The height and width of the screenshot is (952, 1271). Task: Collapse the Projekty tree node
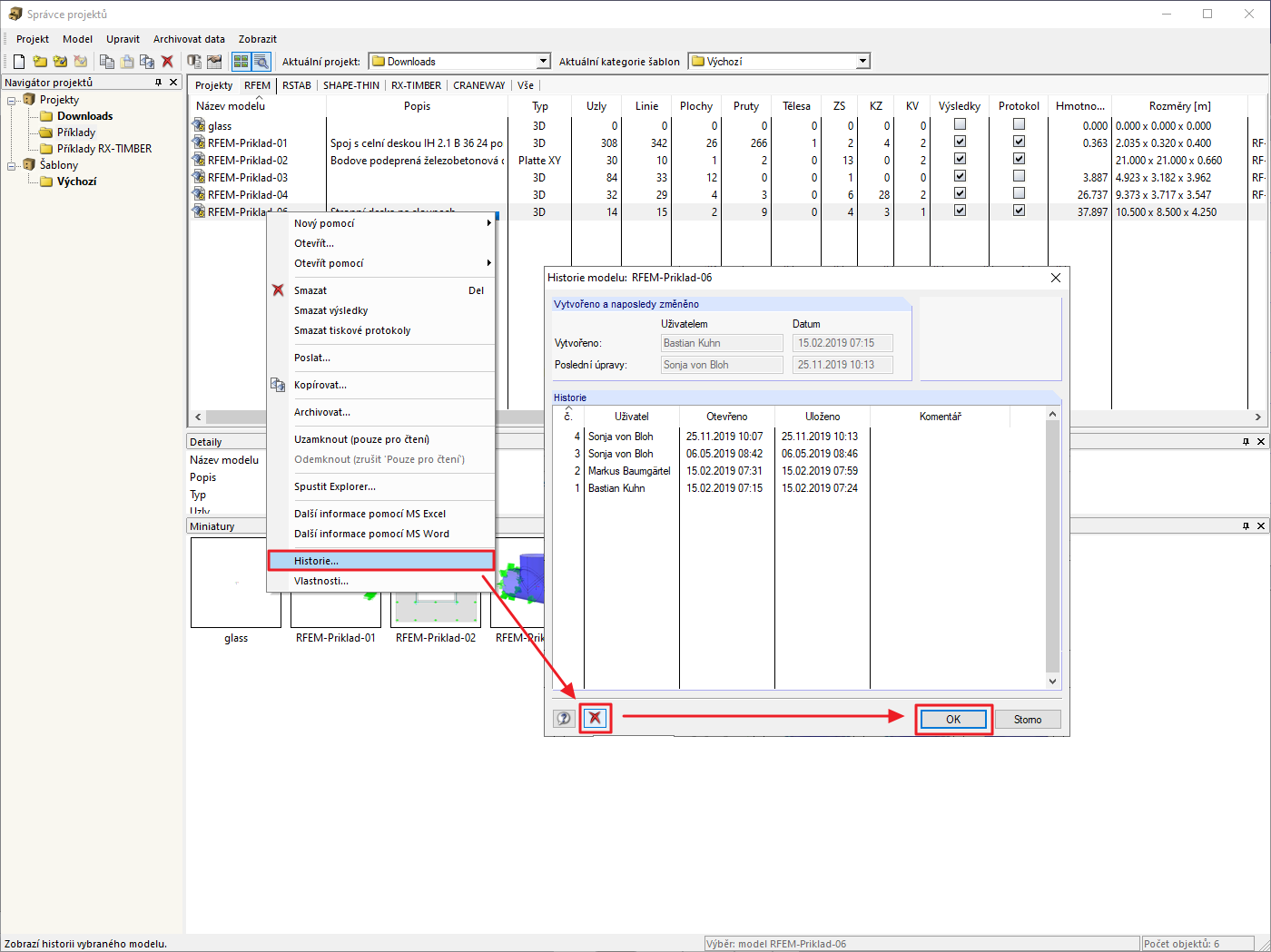click(x=12, y=100)
